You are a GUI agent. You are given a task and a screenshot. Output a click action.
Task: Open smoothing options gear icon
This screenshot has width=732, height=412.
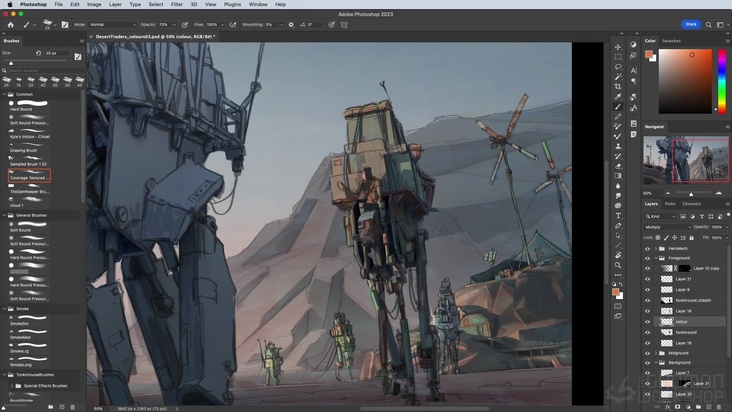290,24
